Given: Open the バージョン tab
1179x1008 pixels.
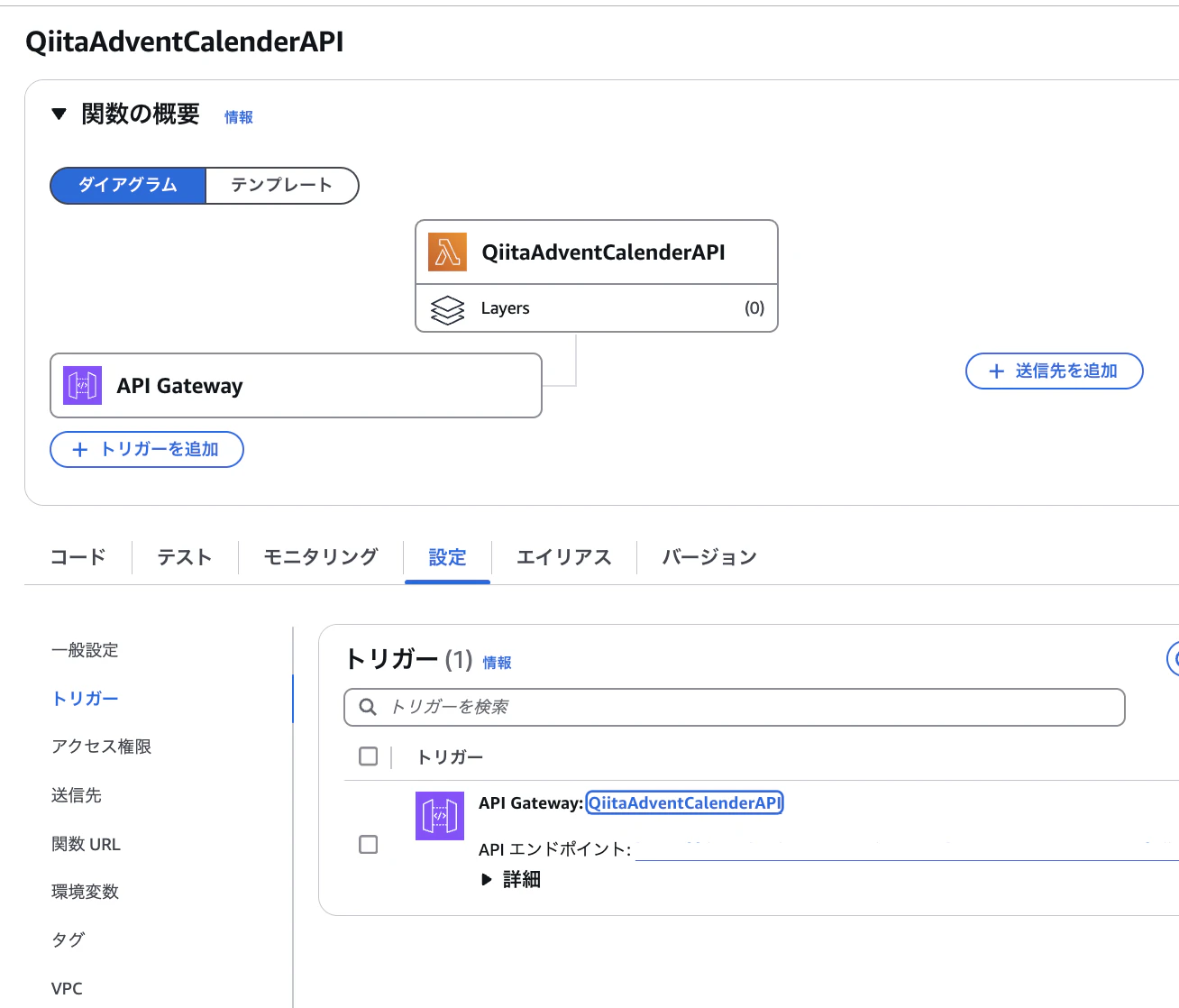Looking at the screenshot, I should coord(709,557).
